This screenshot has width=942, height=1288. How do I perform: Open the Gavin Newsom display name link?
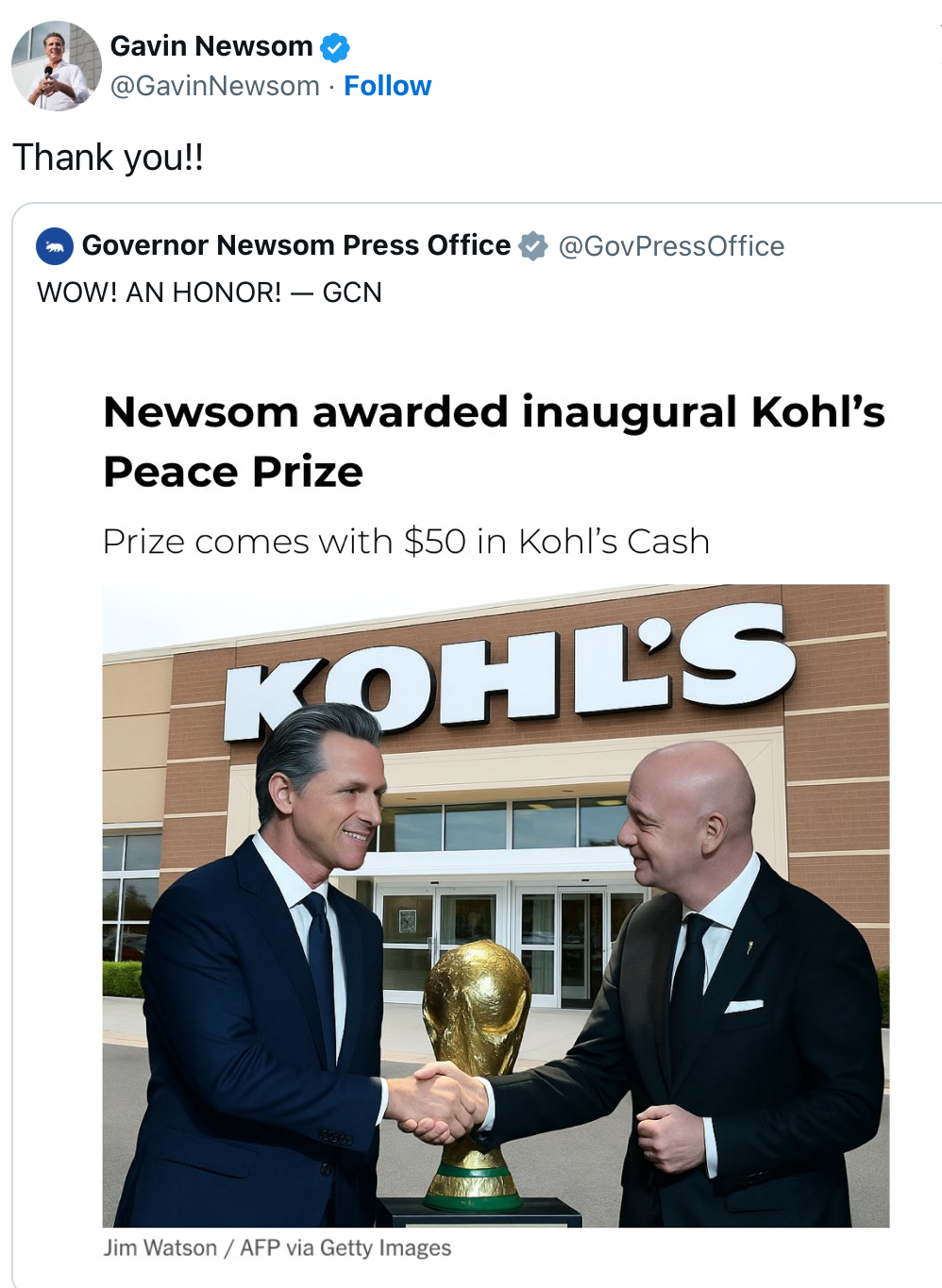click(211, 46)
